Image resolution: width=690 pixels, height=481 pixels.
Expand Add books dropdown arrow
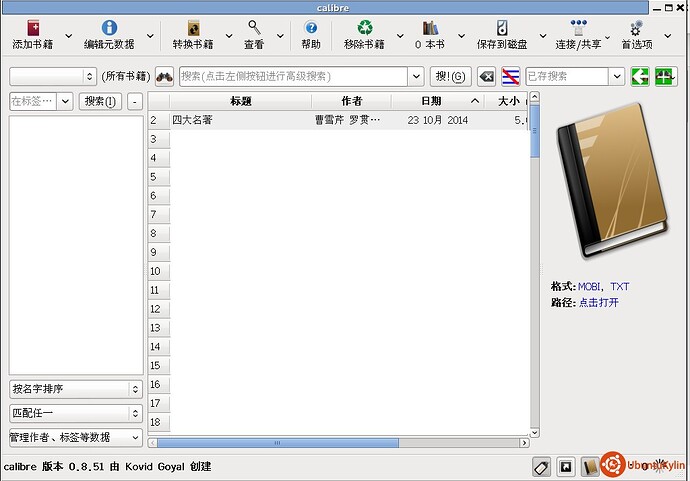tap(69, 36)
